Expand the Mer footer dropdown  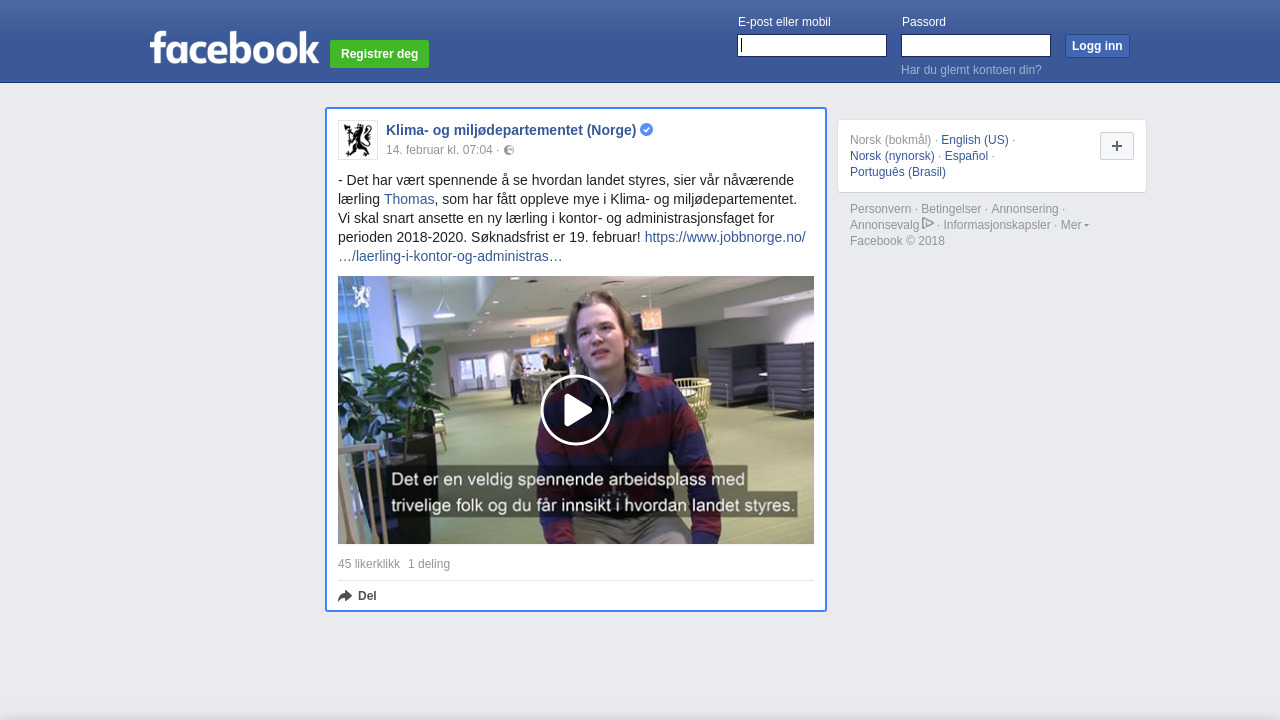1075,225
